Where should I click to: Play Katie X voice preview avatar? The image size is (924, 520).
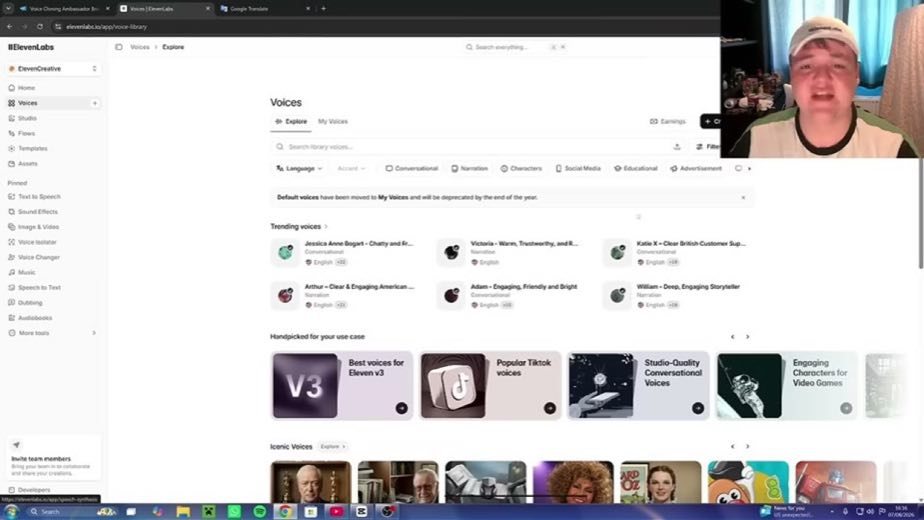[x=617, y=252]
